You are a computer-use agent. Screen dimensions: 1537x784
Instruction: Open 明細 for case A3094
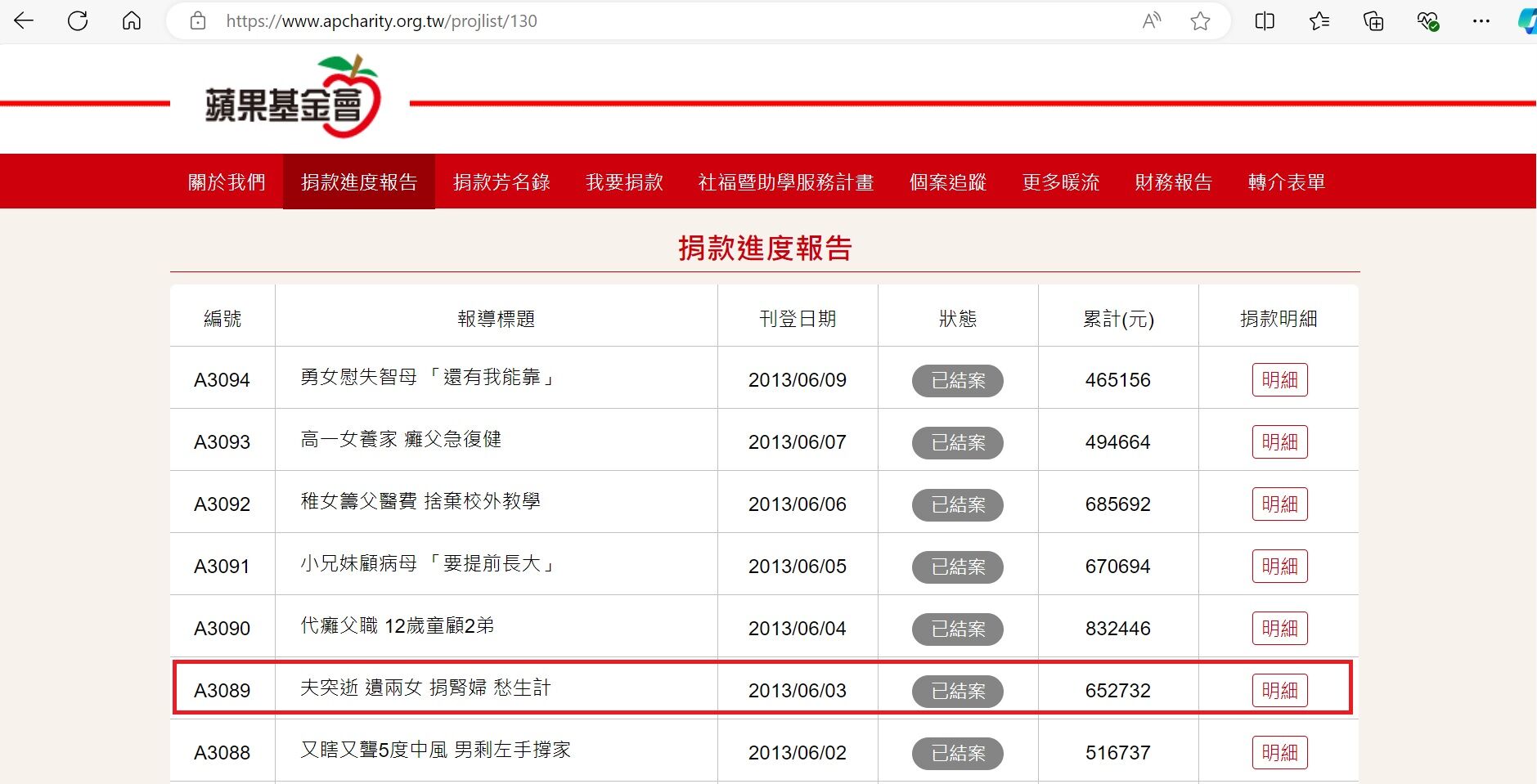pyautogui.click(x=1279, y=380)
